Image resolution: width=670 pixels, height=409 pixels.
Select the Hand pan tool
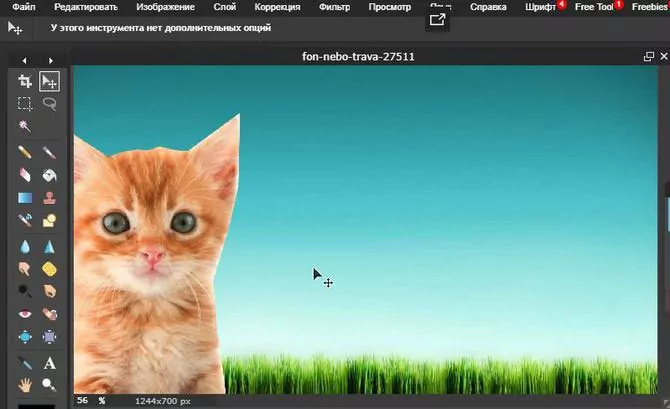[25, 385]
